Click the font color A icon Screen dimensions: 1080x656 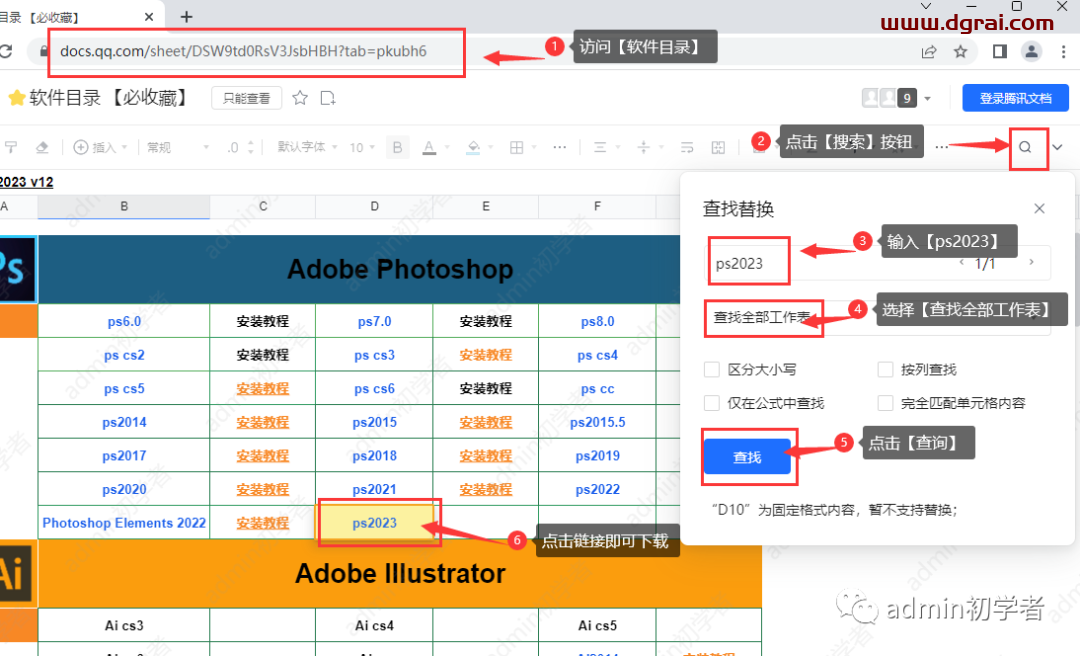429,147
